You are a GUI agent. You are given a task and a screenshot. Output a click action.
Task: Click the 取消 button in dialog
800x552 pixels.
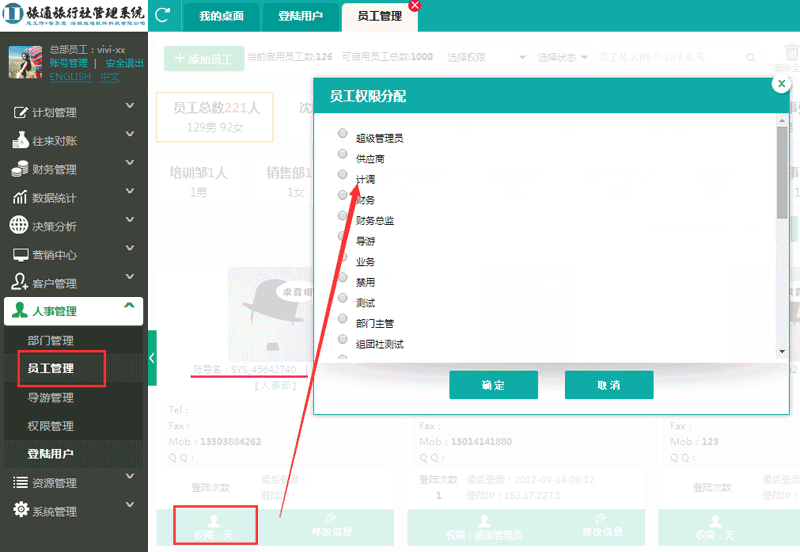608,385
